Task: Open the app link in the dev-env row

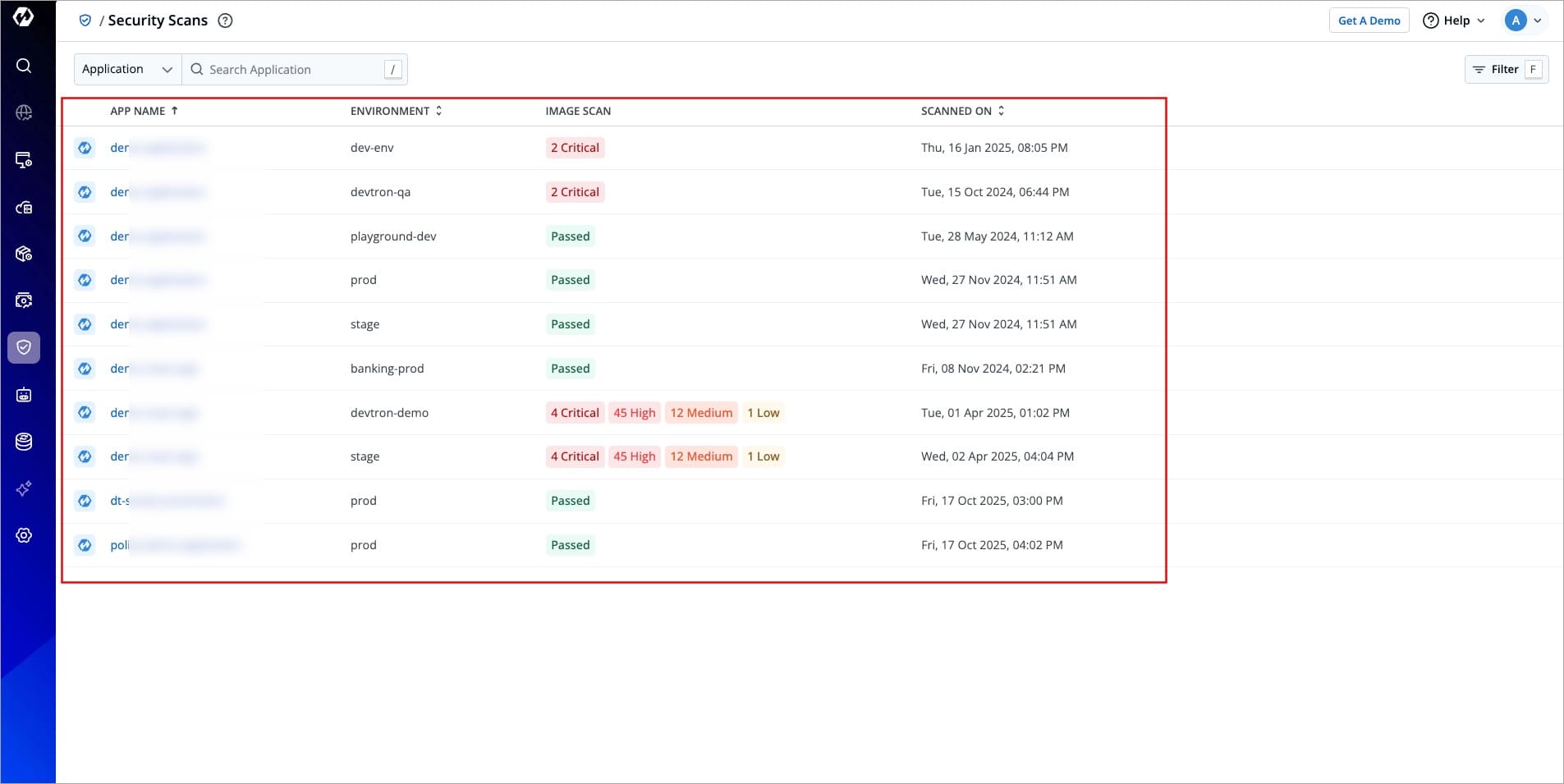Action: tap(120, 148)
